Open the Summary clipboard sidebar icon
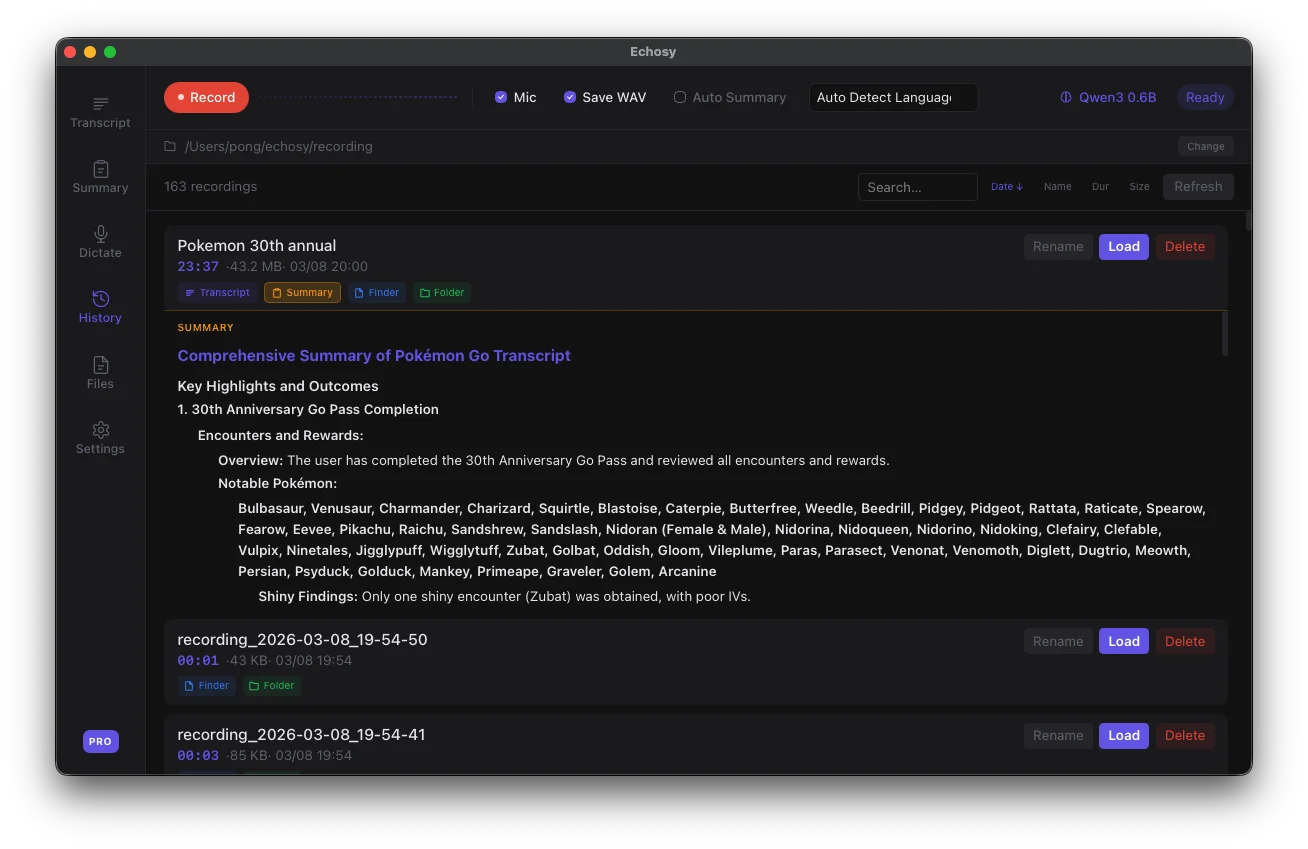1308x849 pixels. pyautogui.click(x=100, y=170)
